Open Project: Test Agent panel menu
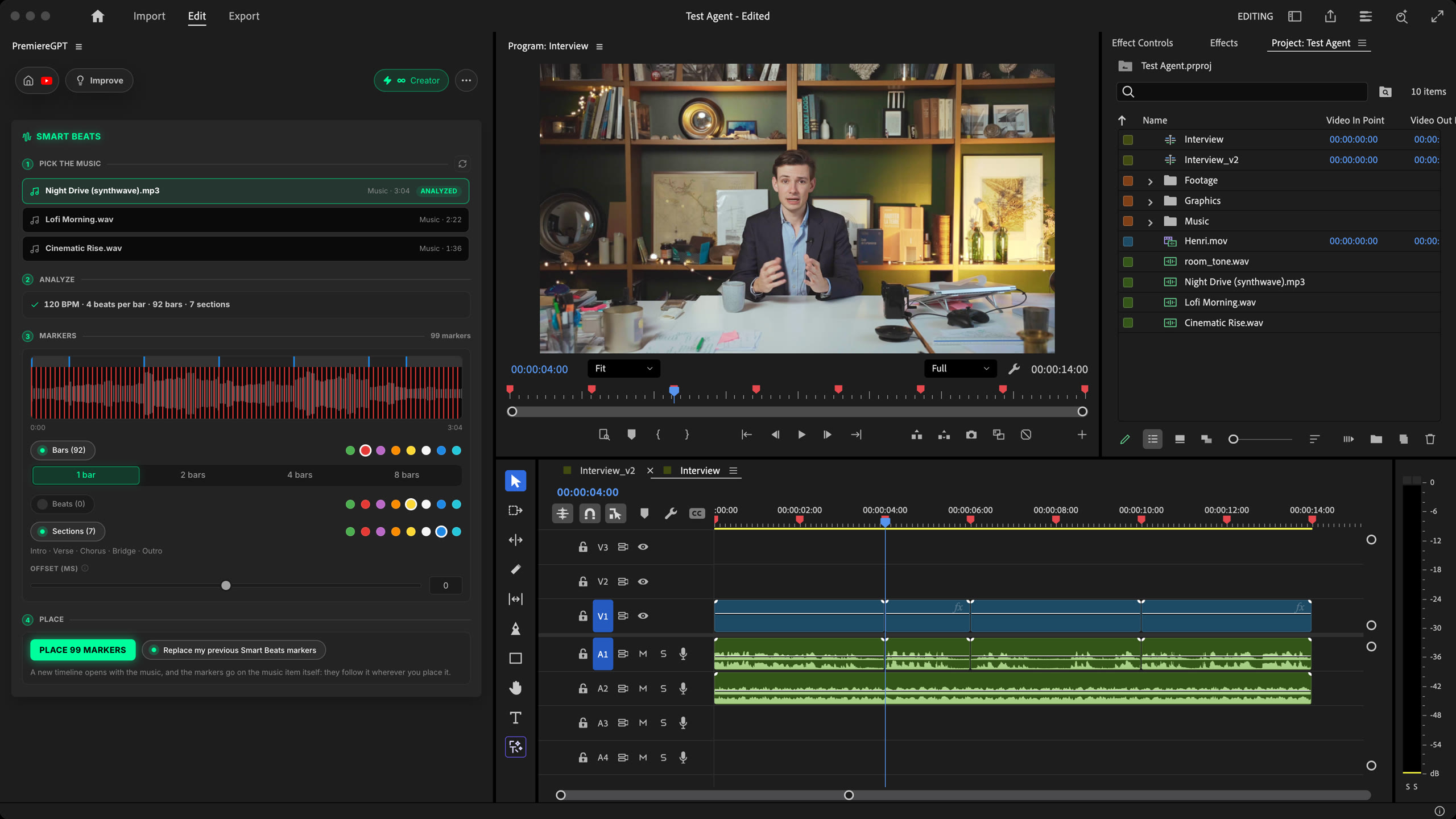1456x819 pixels. [1362, 43]
